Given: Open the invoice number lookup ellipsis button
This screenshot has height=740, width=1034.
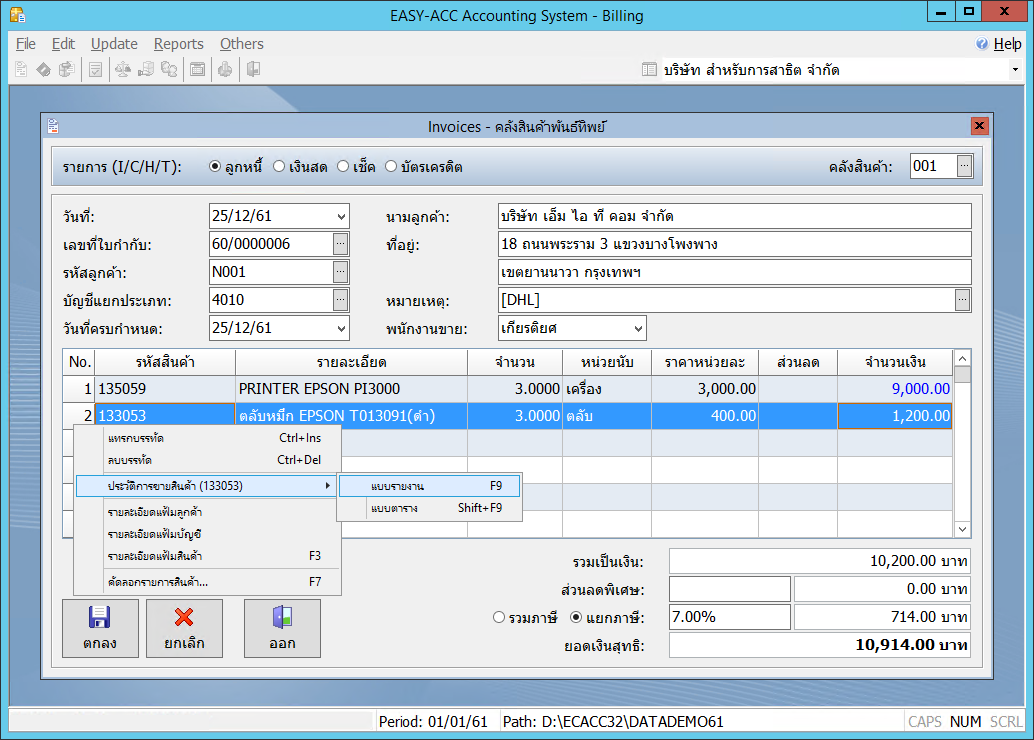Looking at the screenshot, I should point(341,243).
